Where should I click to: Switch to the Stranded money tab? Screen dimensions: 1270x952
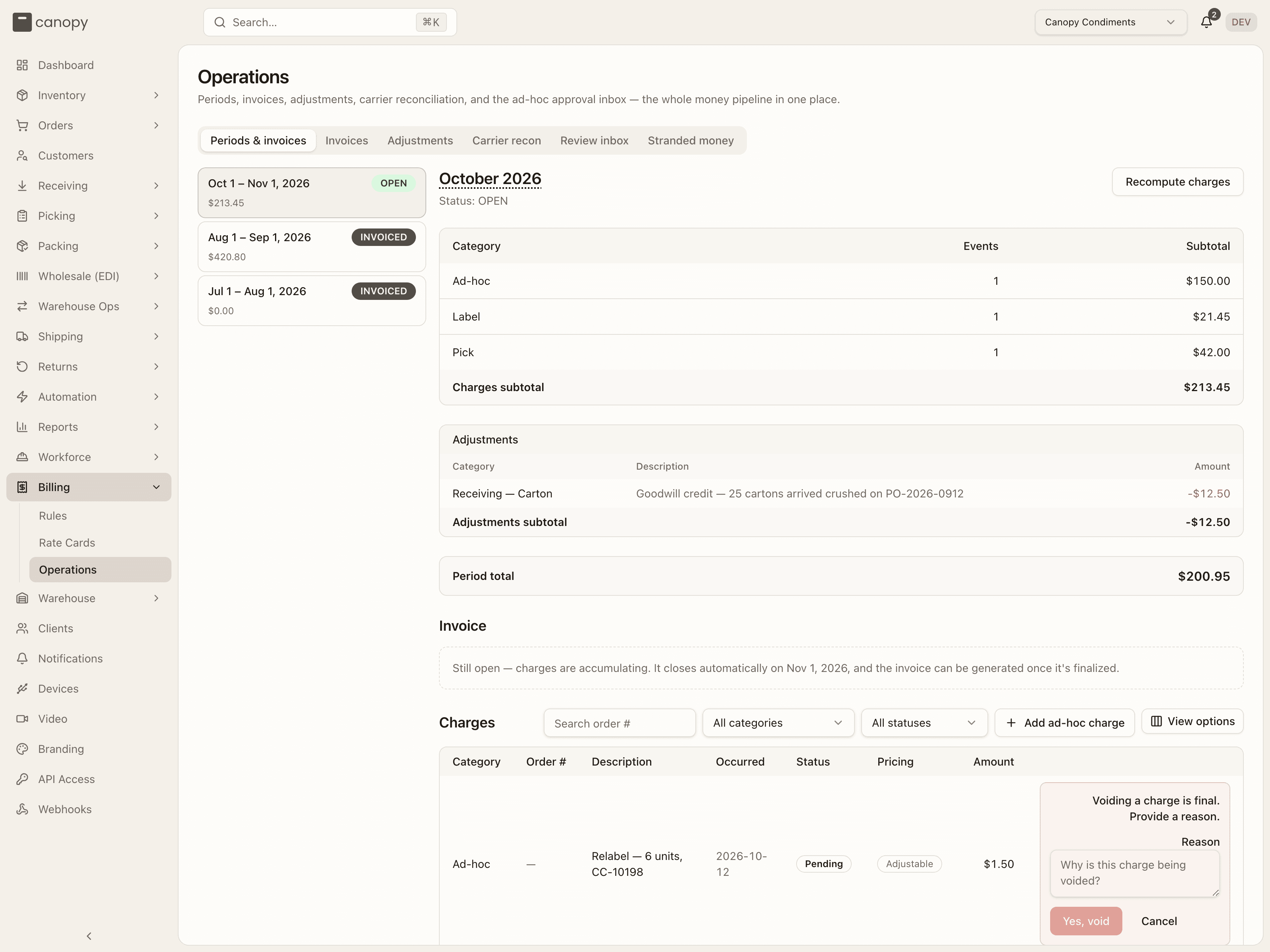691,140
